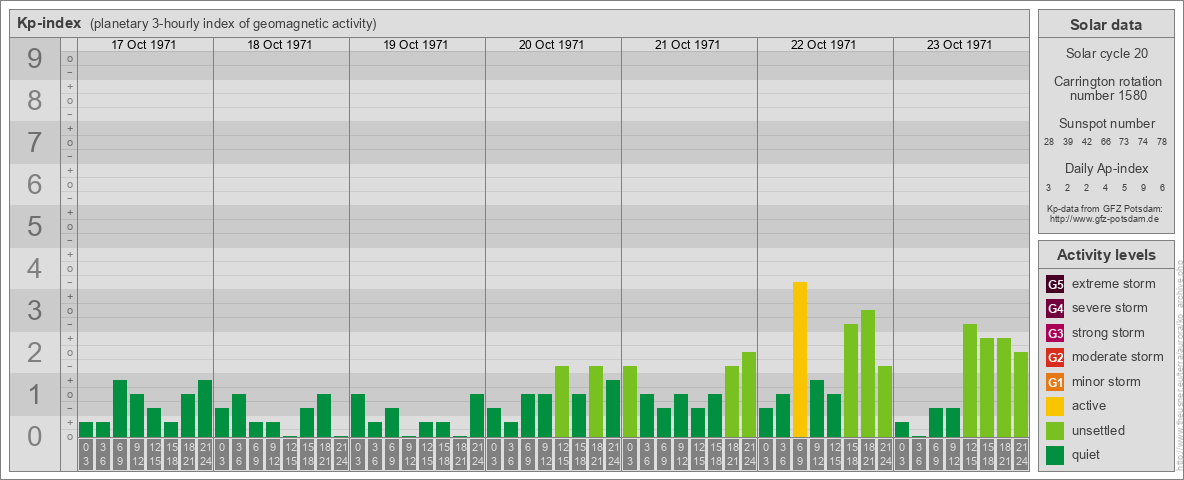Image resolution: width=1184 pixels, height=480 pixels.
Task: Click the 18 Oct 18-21 hour bar
Action: click(x=324, y=415)
